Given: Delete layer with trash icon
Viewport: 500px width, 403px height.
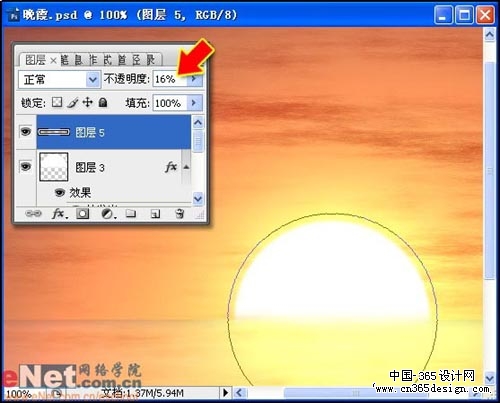Looking at the screenshot, I should point(180,213).
